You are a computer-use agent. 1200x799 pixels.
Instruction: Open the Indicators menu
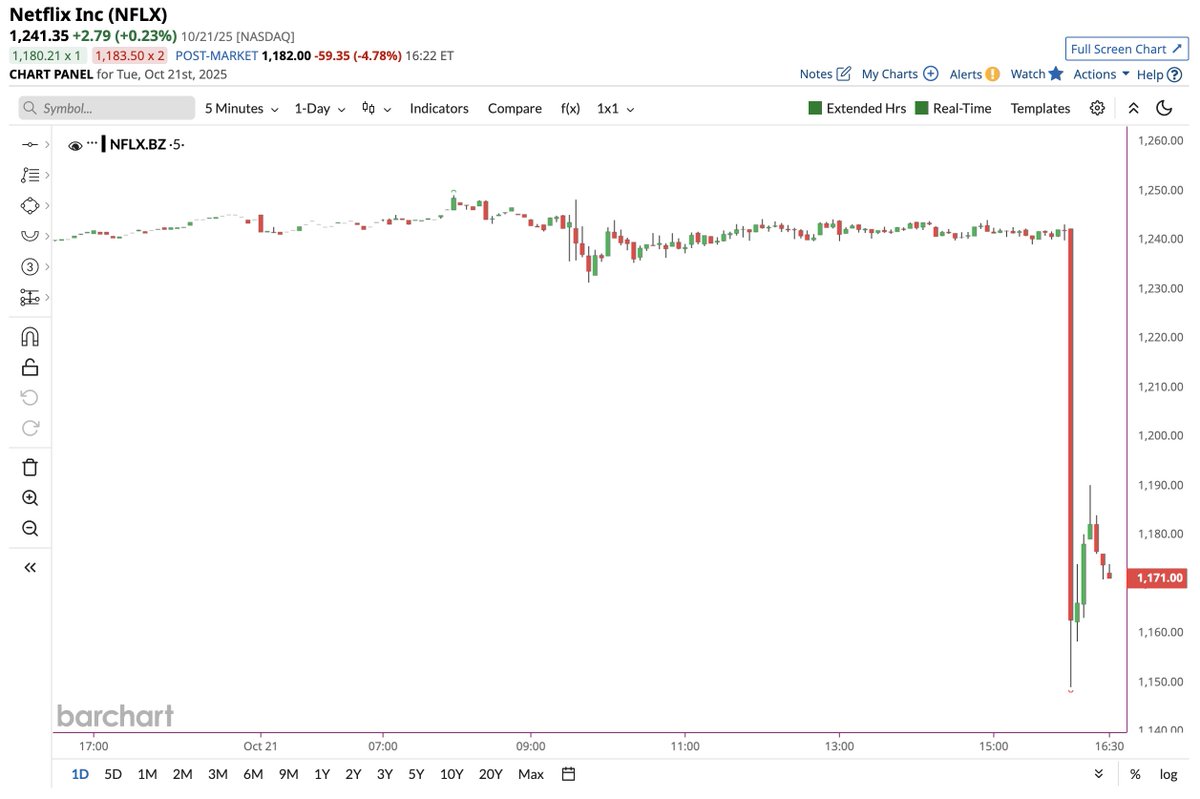[x=439, y=108]
